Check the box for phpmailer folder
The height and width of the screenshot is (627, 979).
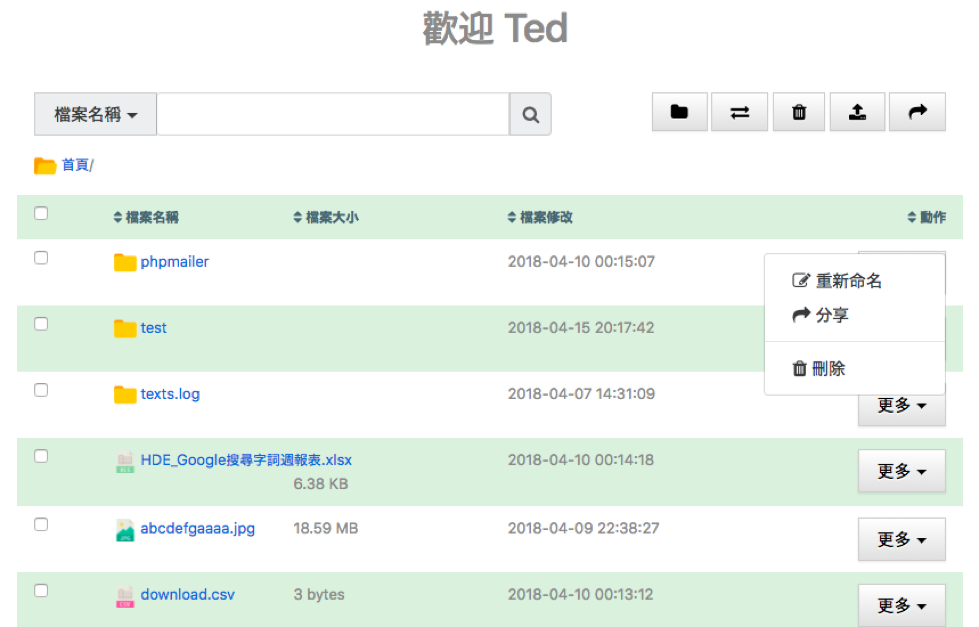coord(41,258)
